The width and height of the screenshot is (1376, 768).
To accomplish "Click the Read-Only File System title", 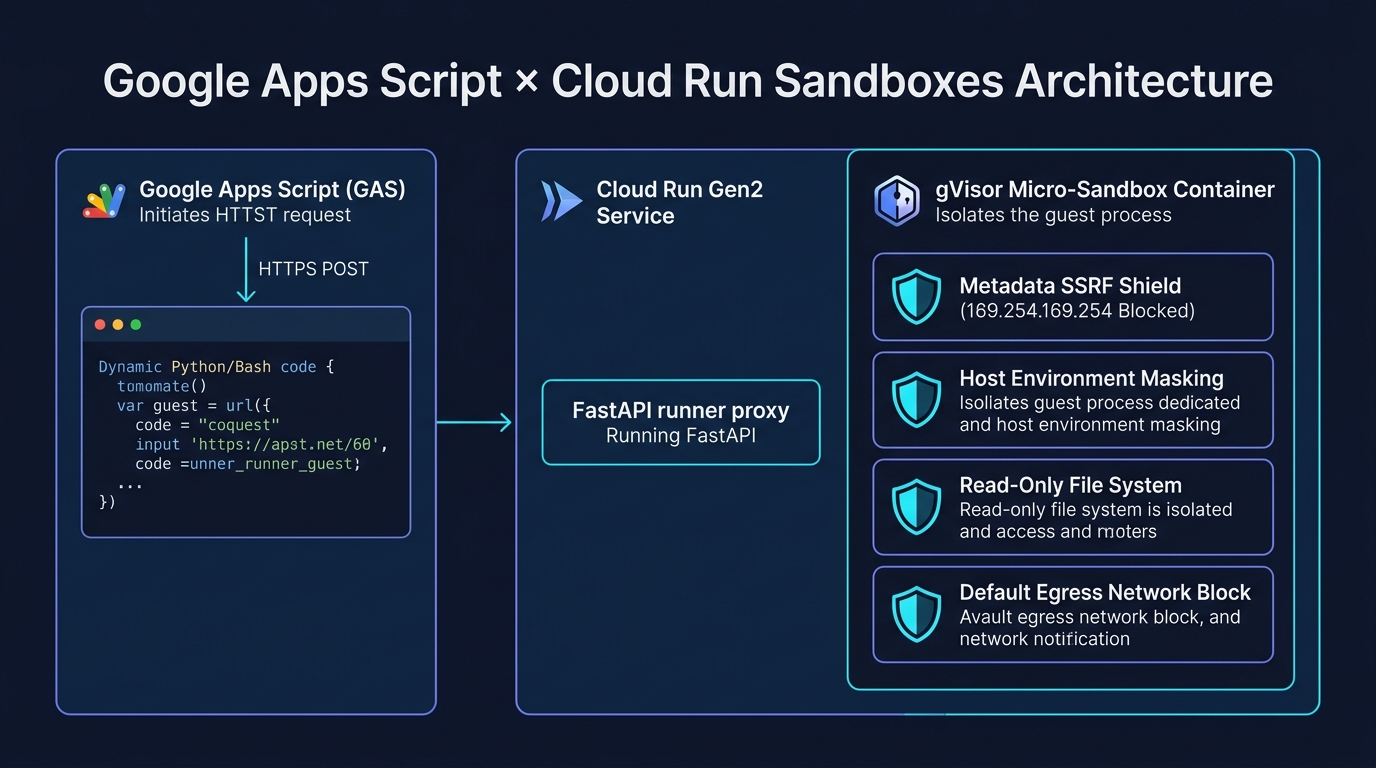I will click(1070, 486).
